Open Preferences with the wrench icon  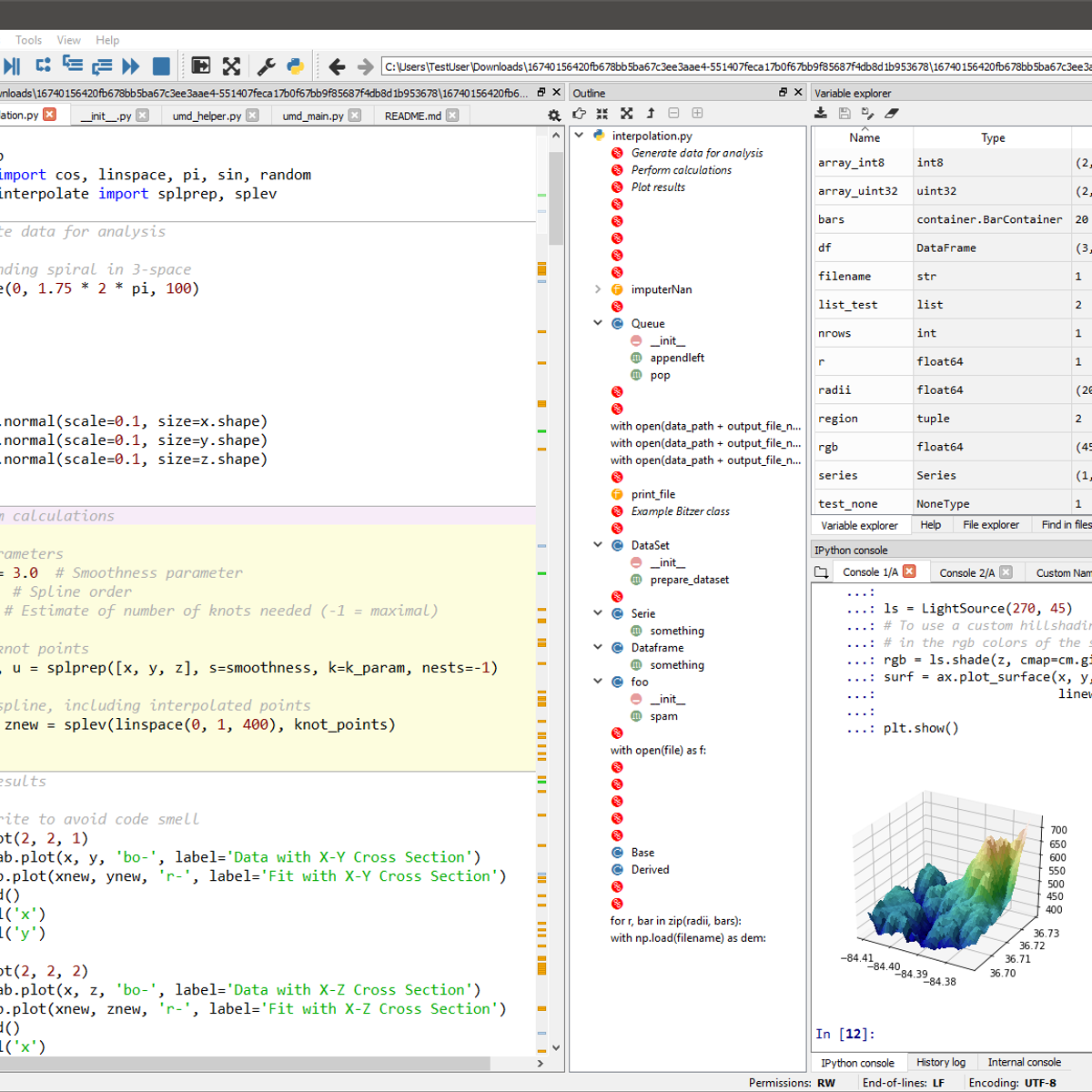coord(266,66)
